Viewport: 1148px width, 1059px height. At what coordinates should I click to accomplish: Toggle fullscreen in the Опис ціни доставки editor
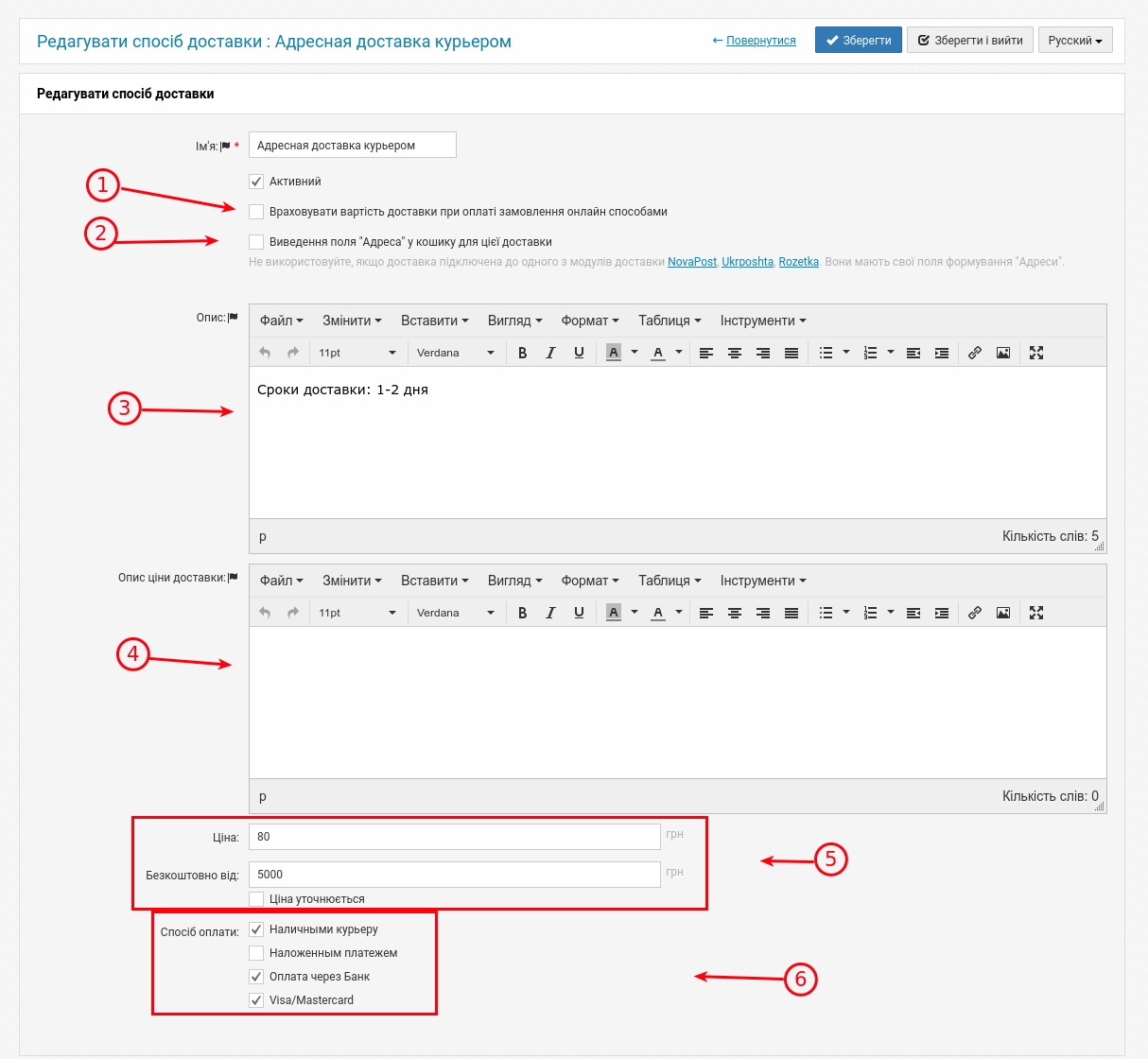(x=1036, y=613)
